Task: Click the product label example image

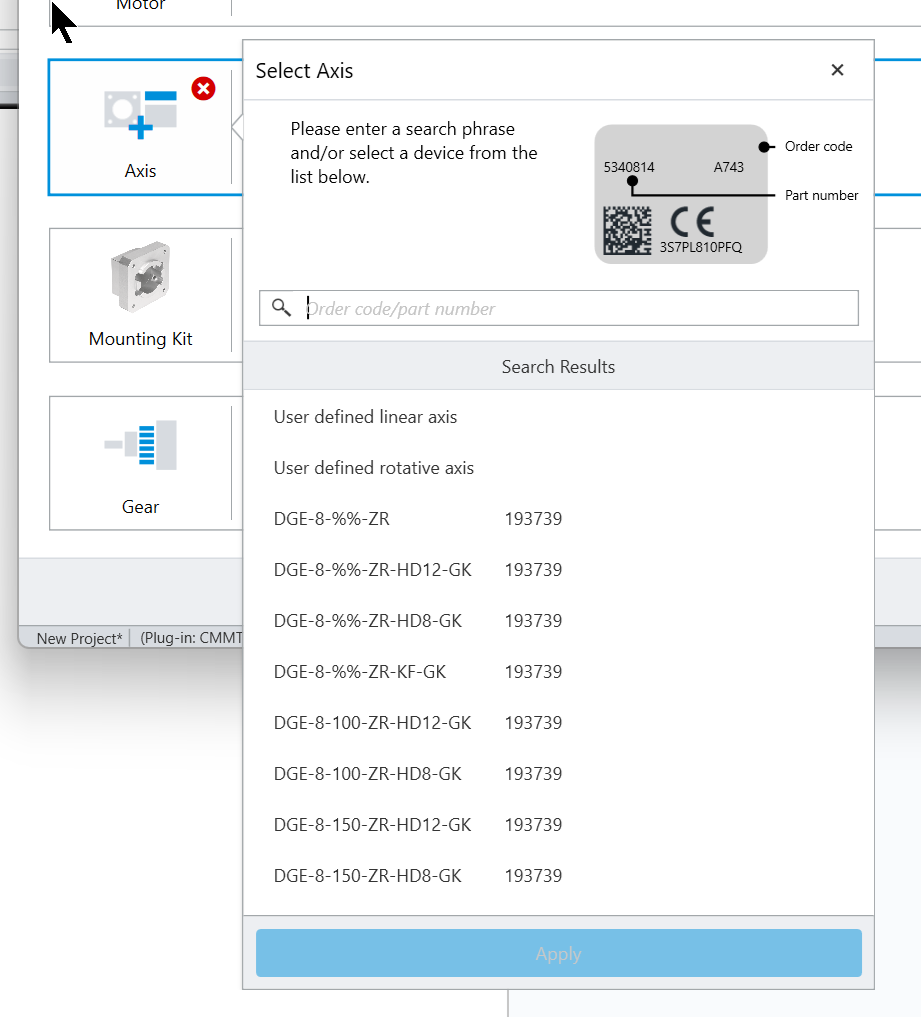Action: click(681, 194)
